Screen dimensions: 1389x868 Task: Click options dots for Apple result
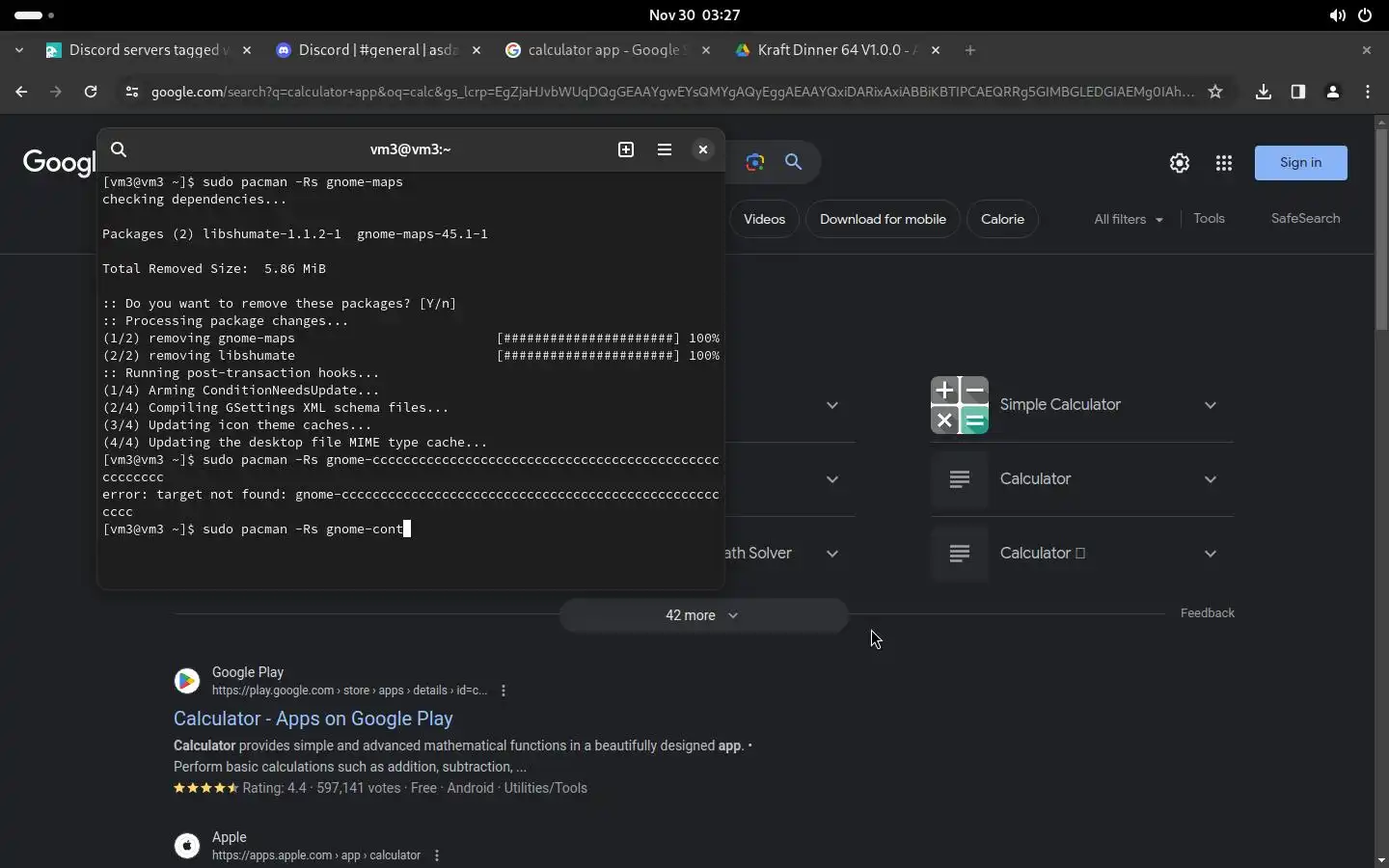437,855
